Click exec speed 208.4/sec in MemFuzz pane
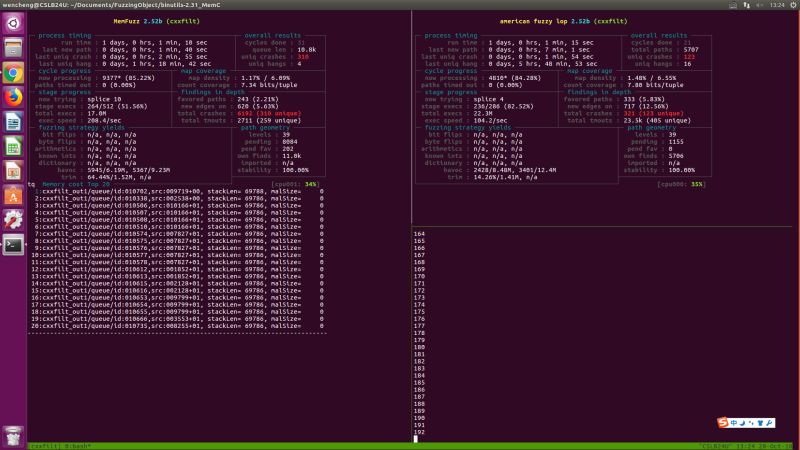The width and height of the screenshot is (800, 450). pos(105,120)
